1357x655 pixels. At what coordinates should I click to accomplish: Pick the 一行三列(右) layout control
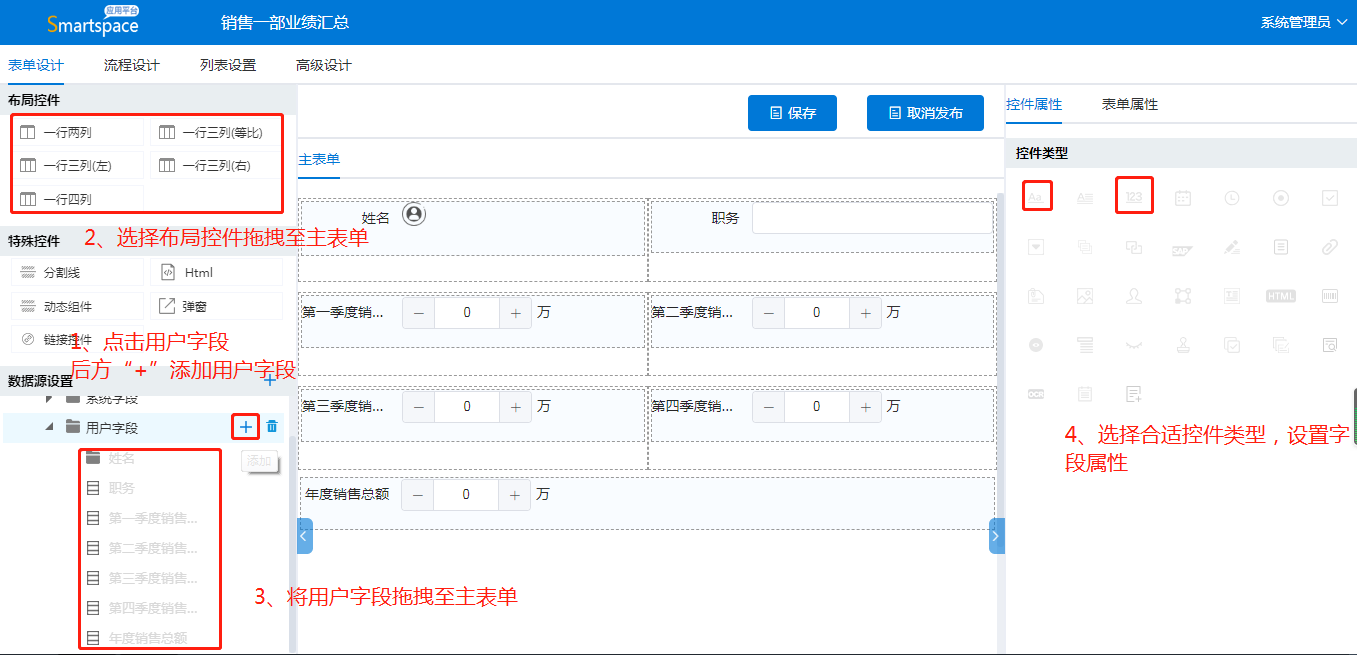[x=215, y=165]
